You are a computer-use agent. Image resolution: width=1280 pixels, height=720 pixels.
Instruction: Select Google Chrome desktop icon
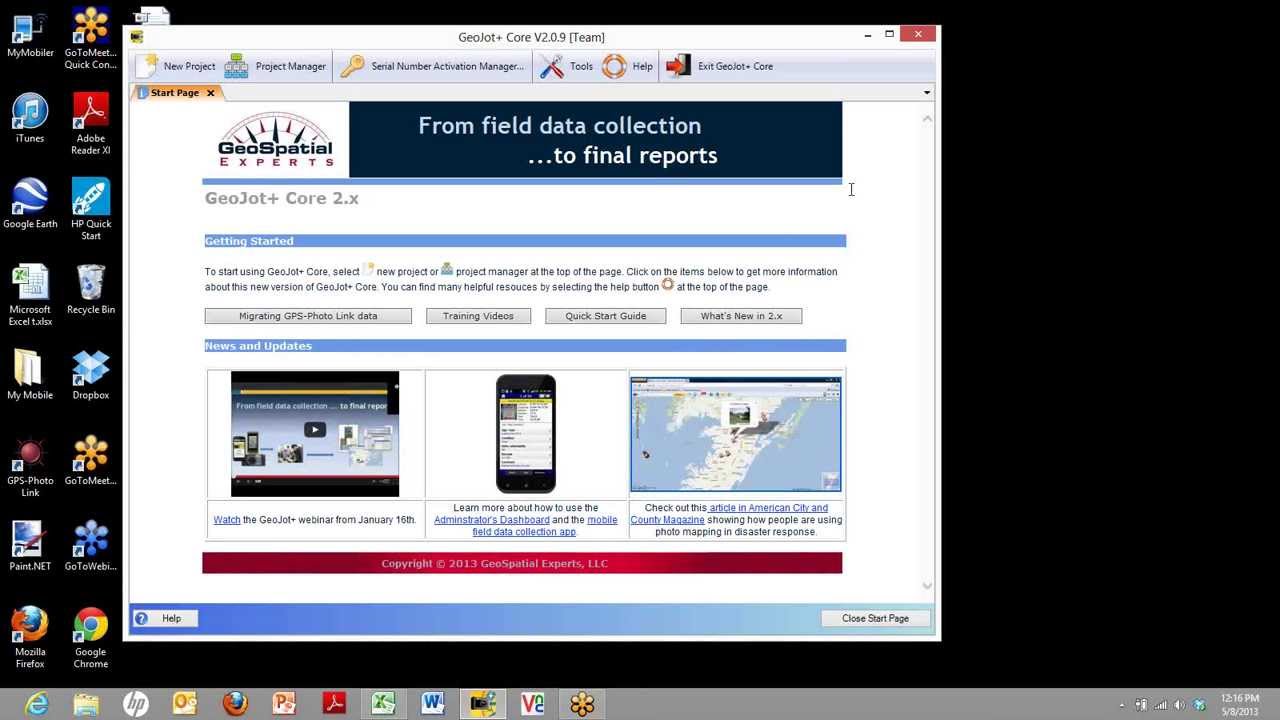[90, 638]
